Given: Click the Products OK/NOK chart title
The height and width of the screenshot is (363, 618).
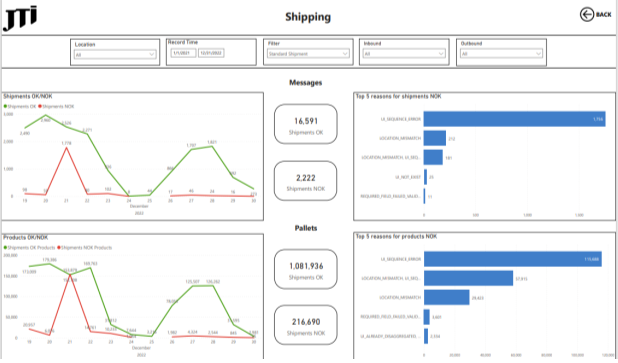Looking at the screenshot, I should click(x=26, y=237).
